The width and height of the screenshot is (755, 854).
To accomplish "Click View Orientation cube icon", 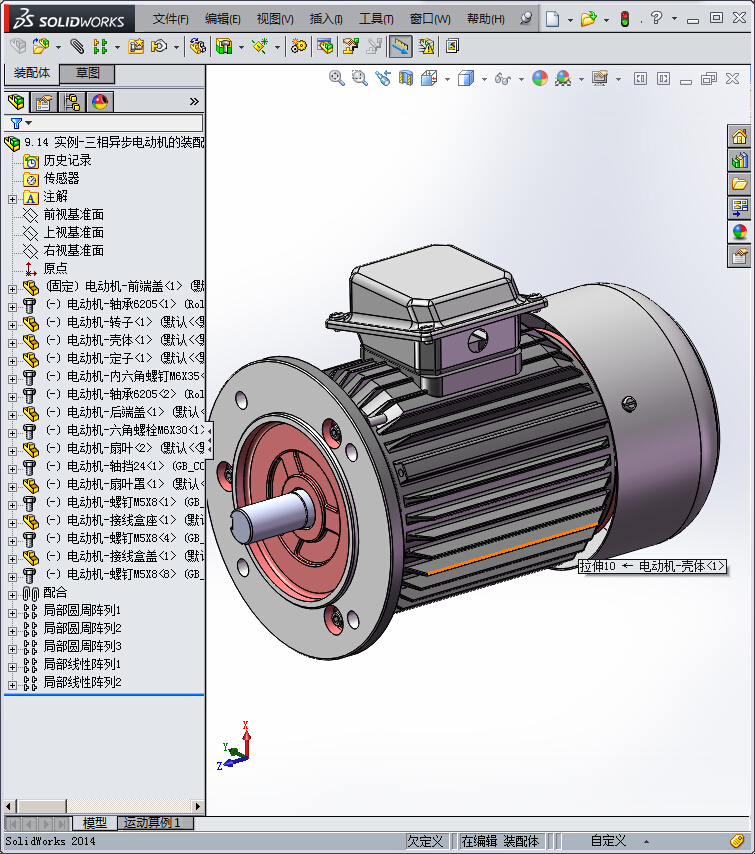I will 429,78.
